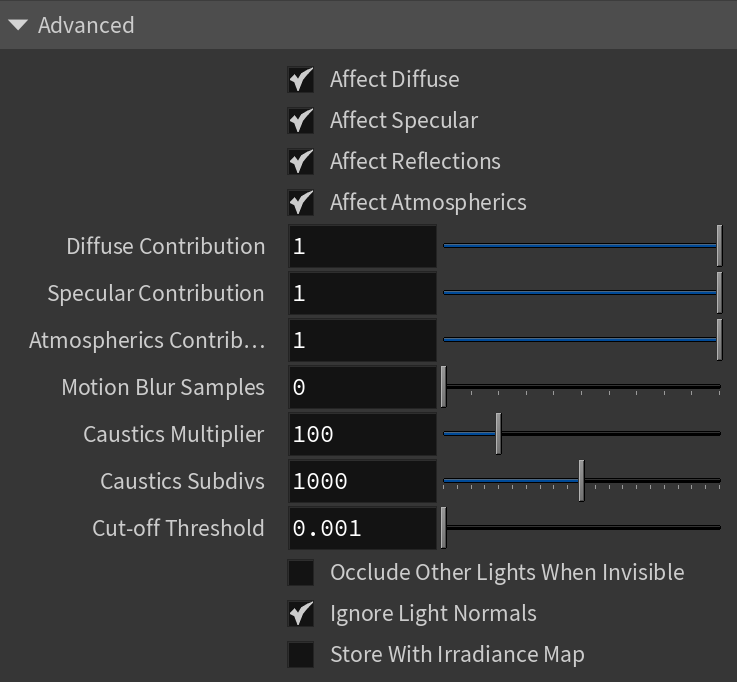
Task: Click the Diffuse Contribution value field
Action: click(x=362, y=247)
